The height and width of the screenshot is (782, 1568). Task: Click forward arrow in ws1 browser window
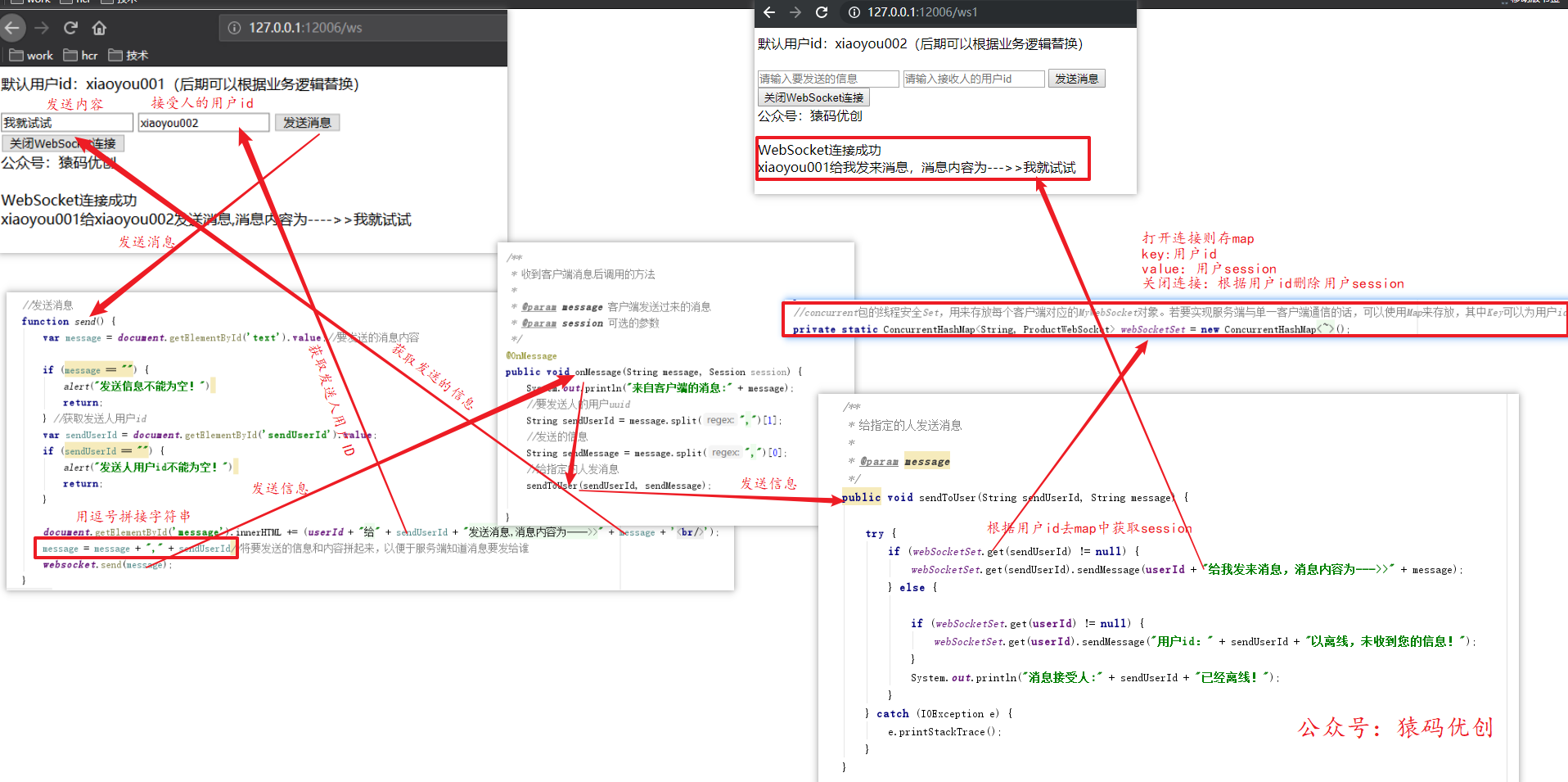[x=795, y=12]
